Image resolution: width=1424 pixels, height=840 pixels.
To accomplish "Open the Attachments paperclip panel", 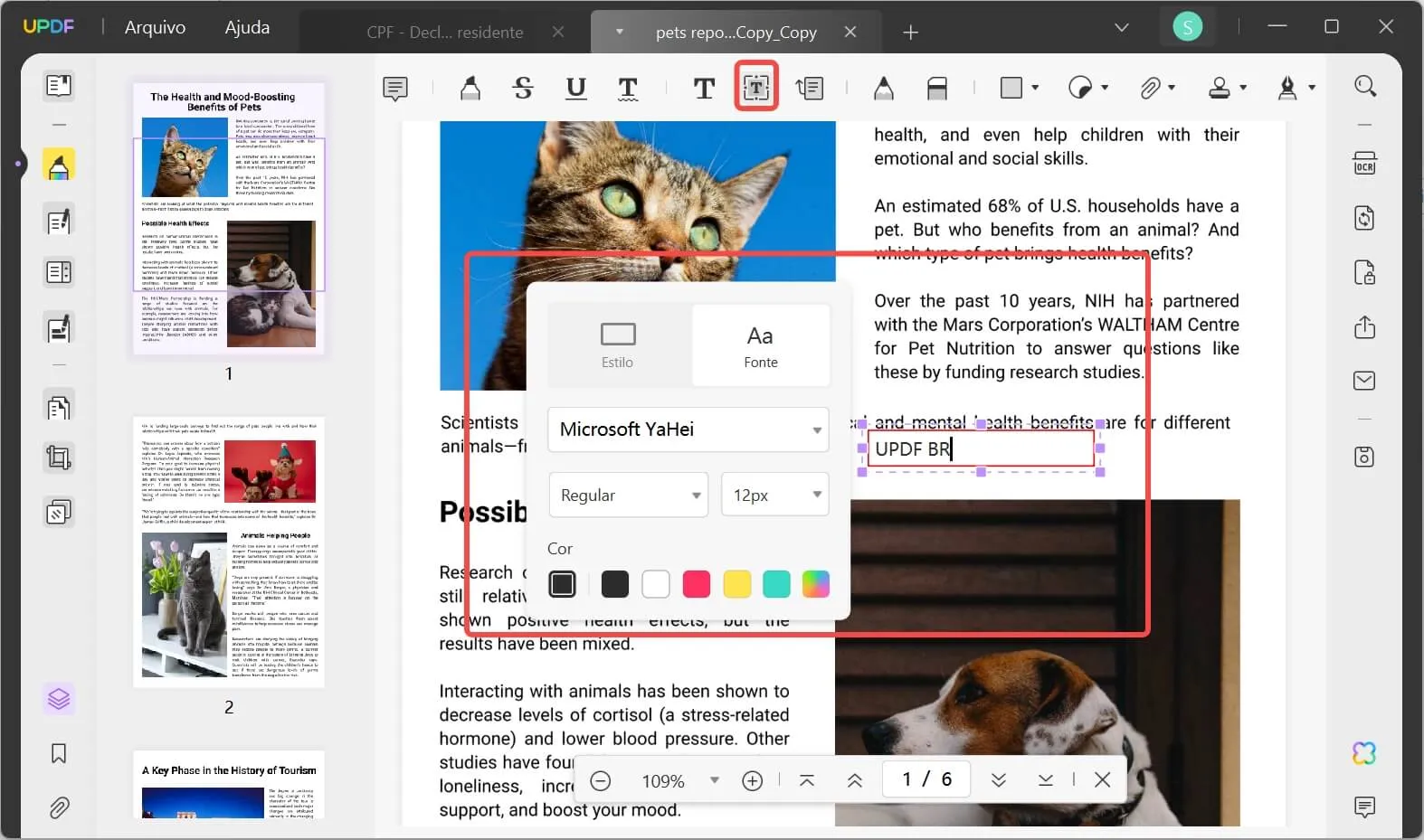I will click(59, 807).
